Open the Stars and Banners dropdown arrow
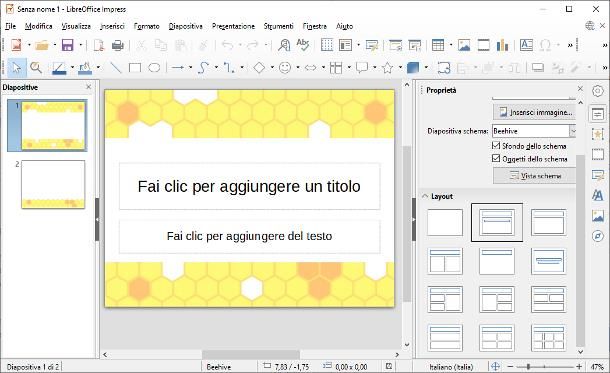 tap(400, 68)
